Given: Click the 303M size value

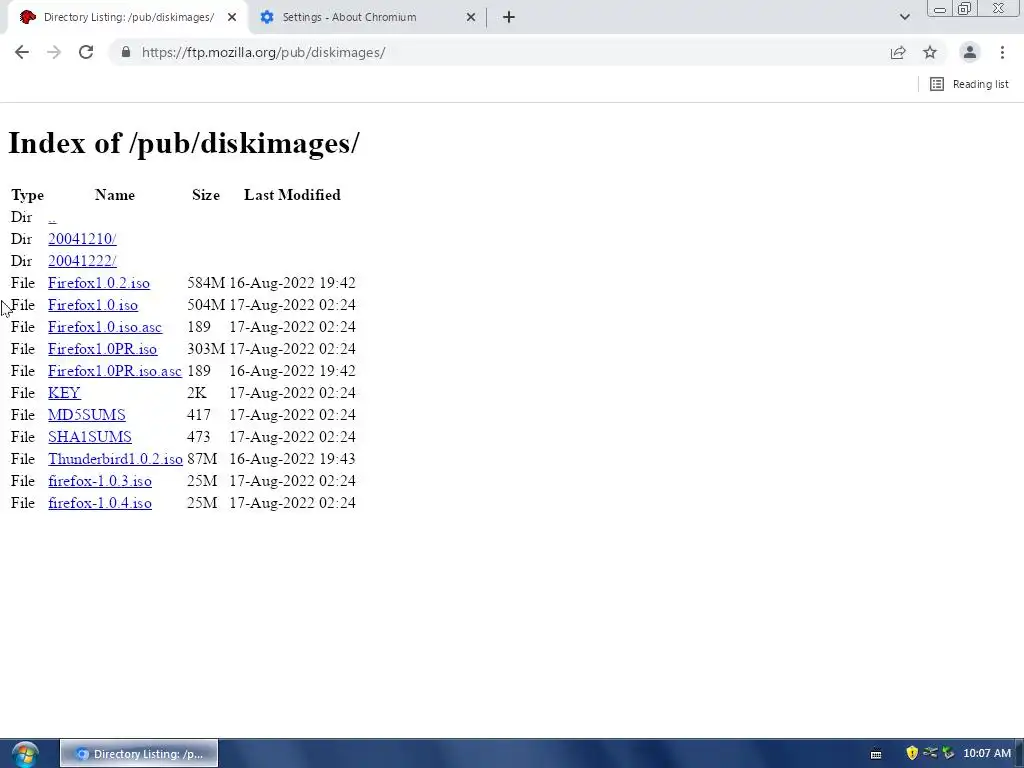Looking at the screenshot, I should click(x=206, y=349).
